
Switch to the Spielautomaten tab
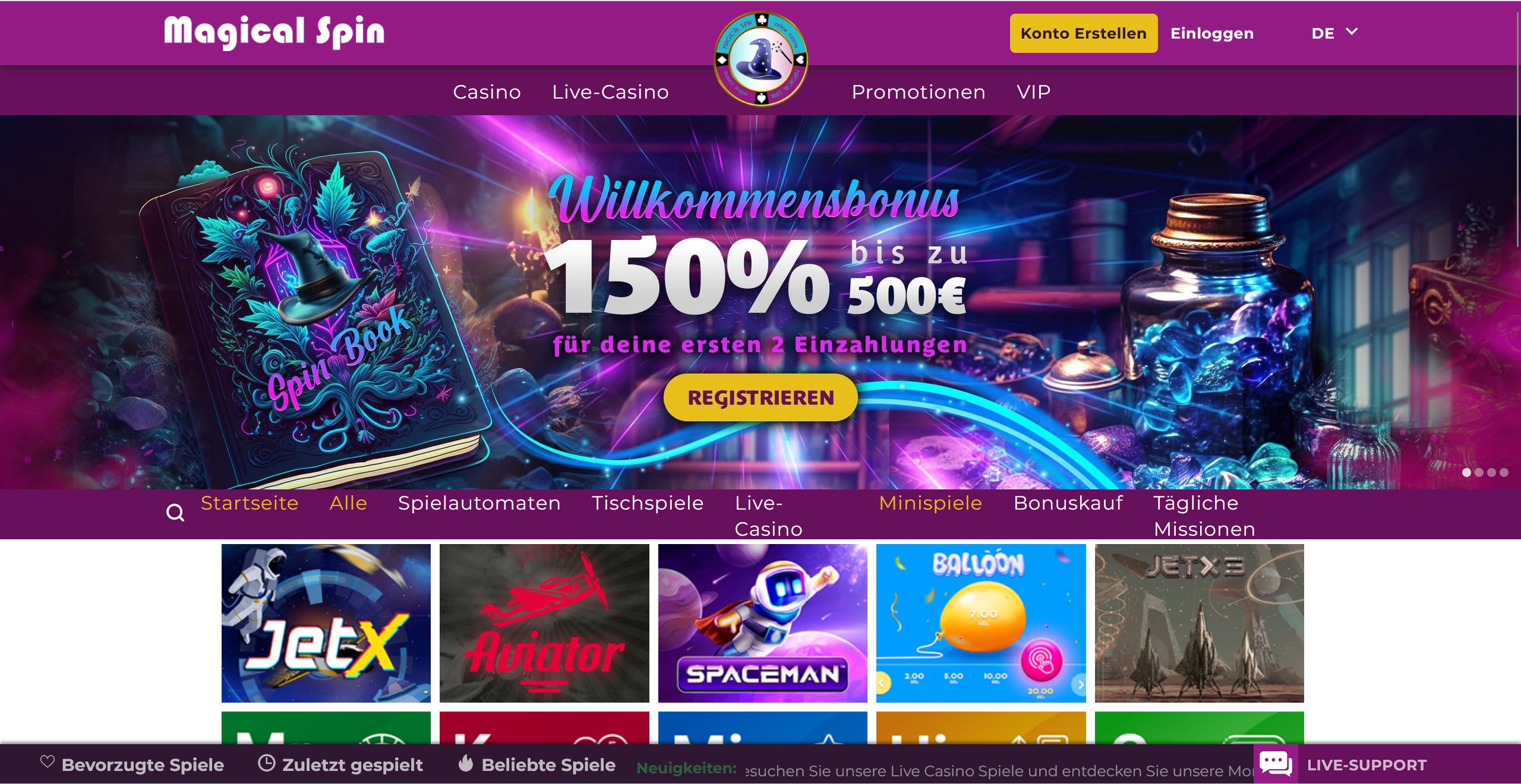tap(479, 503)
